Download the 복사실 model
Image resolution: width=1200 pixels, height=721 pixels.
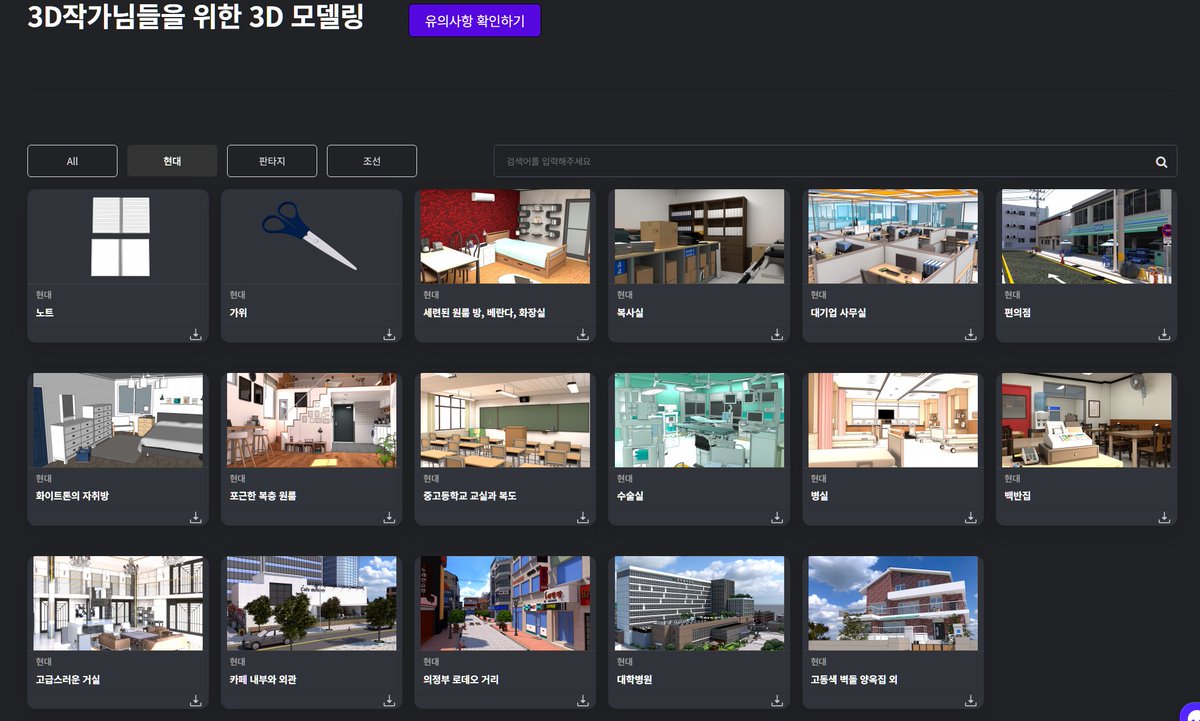777,334
